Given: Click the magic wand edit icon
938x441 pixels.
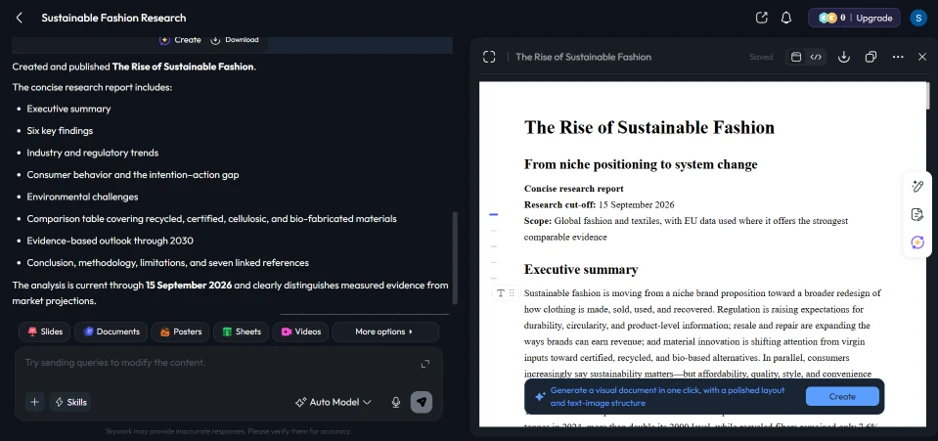Looking at the screenshot, I should [917, 187].
